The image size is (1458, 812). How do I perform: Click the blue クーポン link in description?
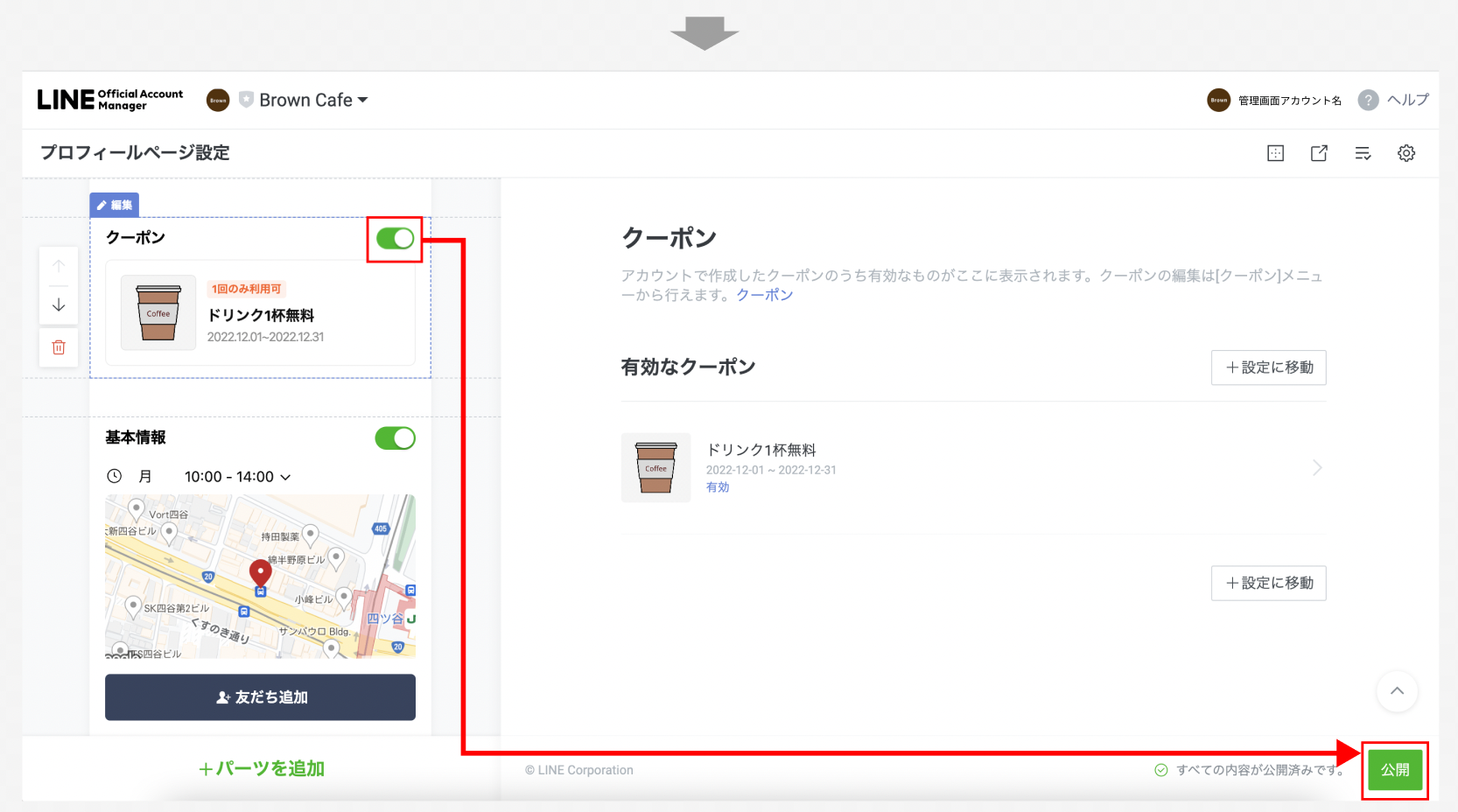coord(764,295)
